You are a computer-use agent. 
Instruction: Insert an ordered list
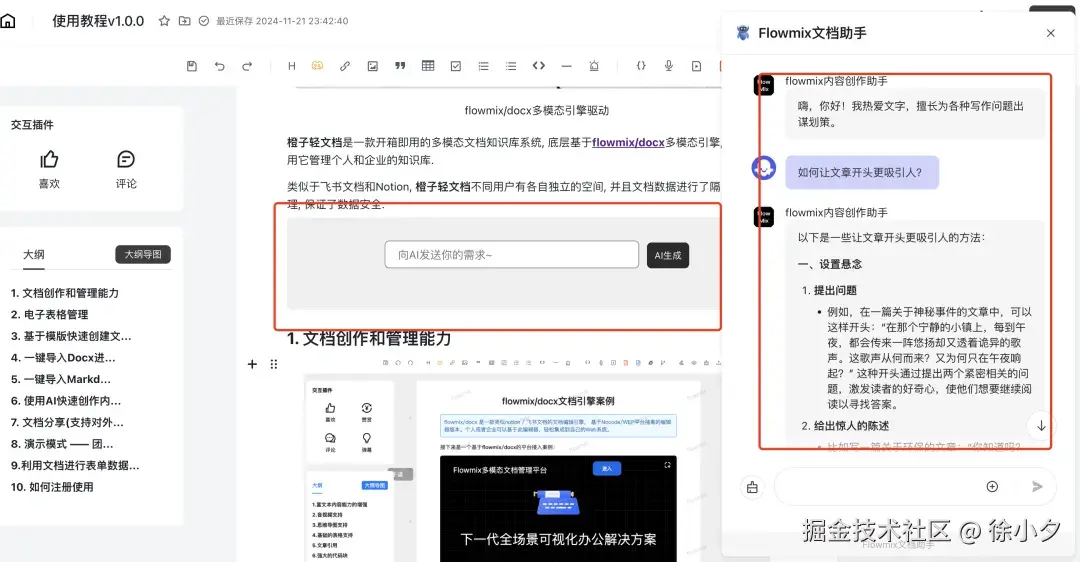pos(484,66)
